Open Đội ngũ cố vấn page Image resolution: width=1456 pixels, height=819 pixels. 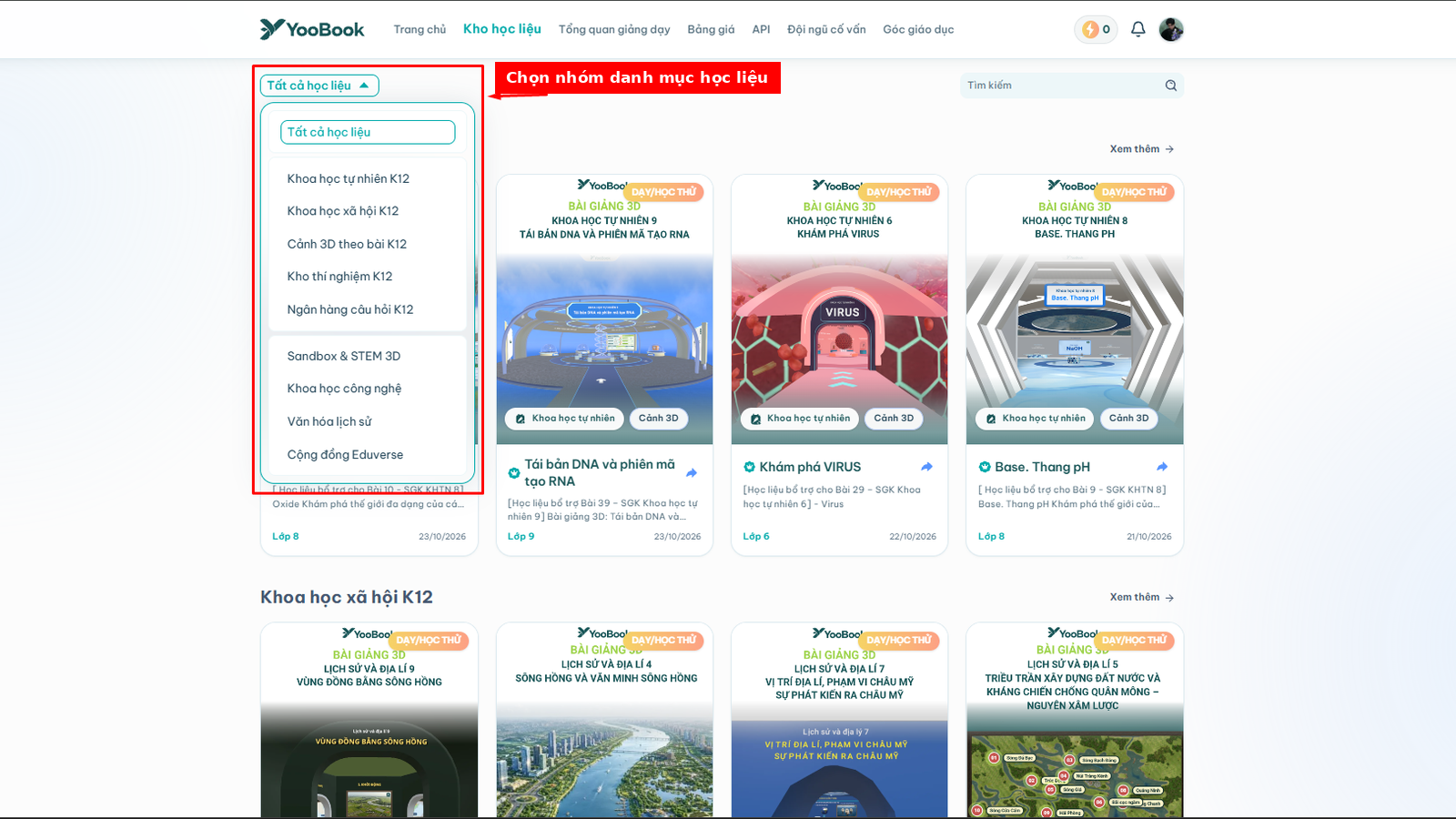[826, 29]
